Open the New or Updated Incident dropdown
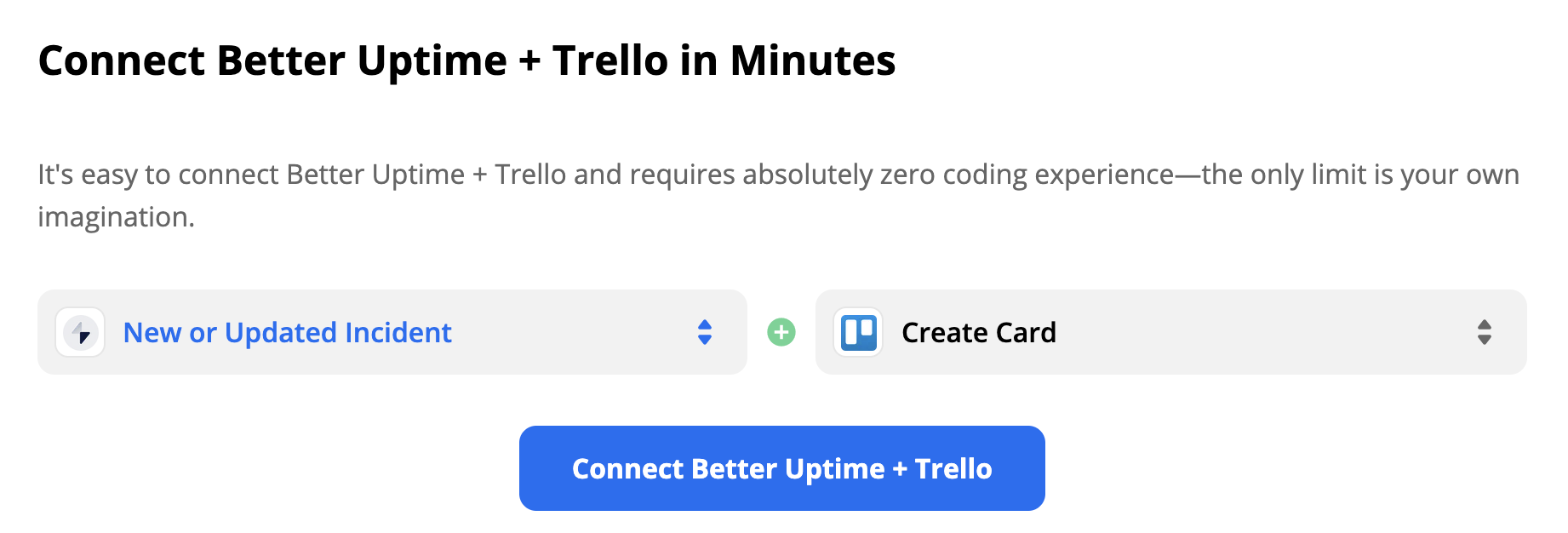Image resolution: width=1568 pixels, height=533 pixels. pos(392,332)
